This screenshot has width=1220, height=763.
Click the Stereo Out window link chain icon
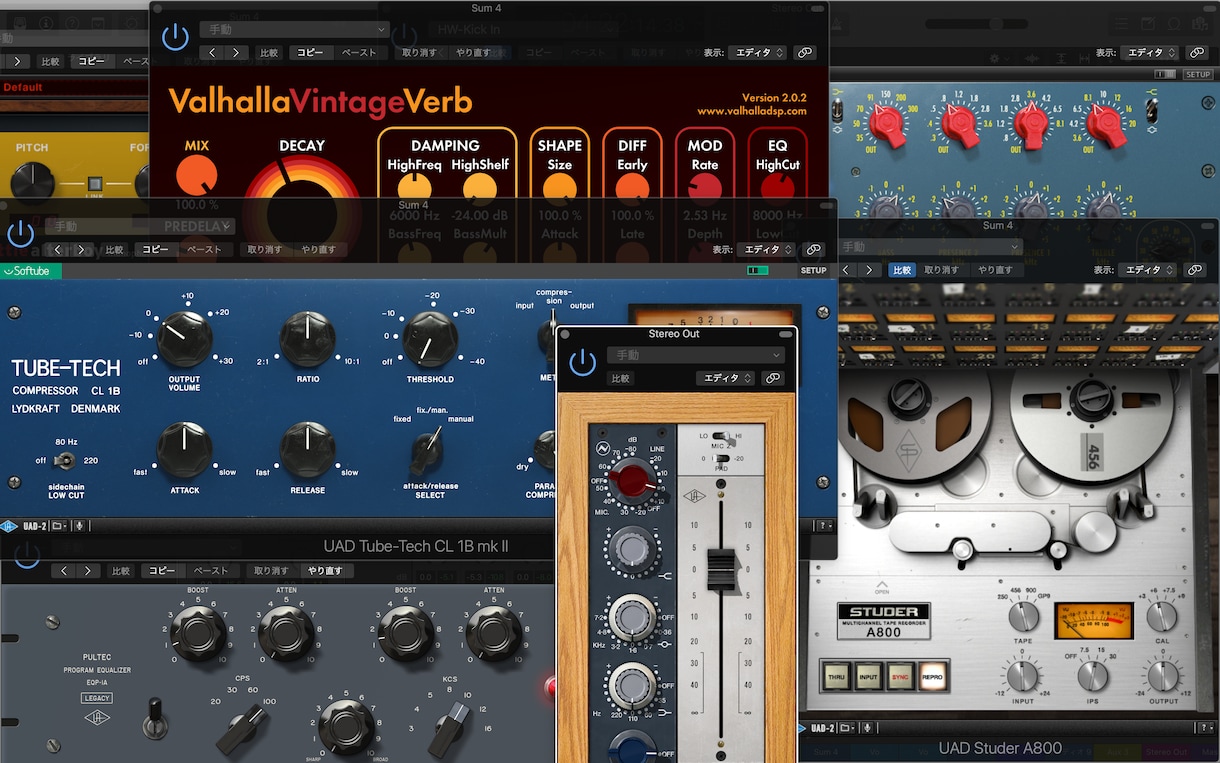coord(772,378)
